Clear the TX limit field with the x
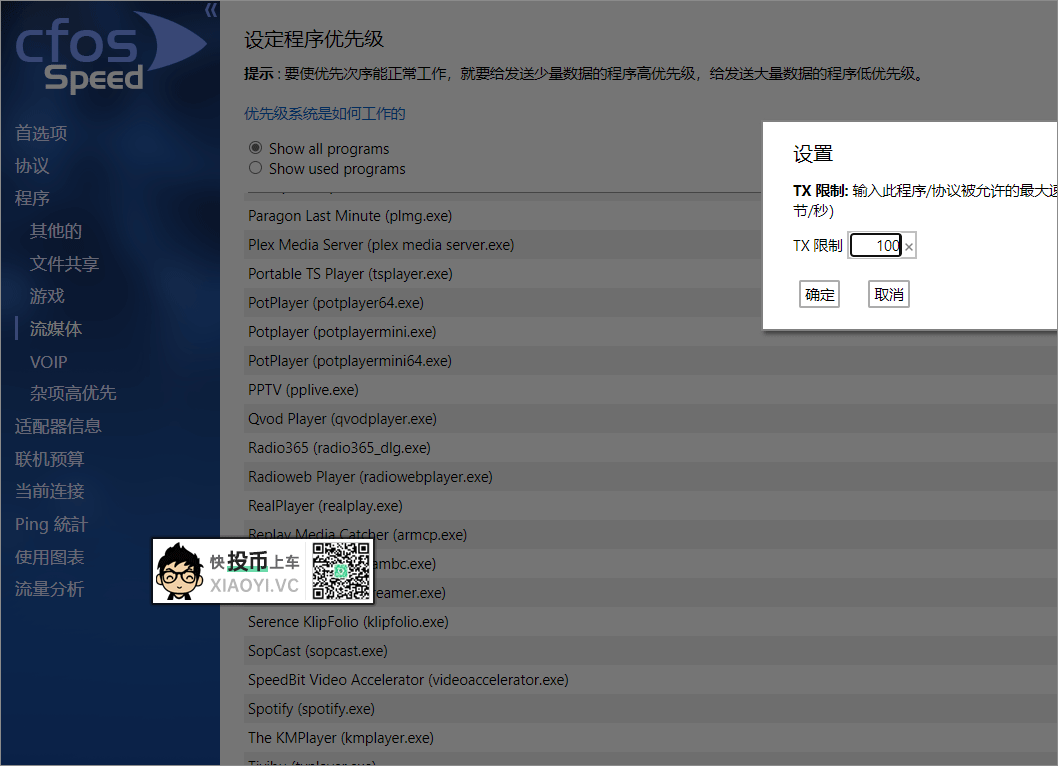This screenshot has width=1058, height=766. [909, 246]
